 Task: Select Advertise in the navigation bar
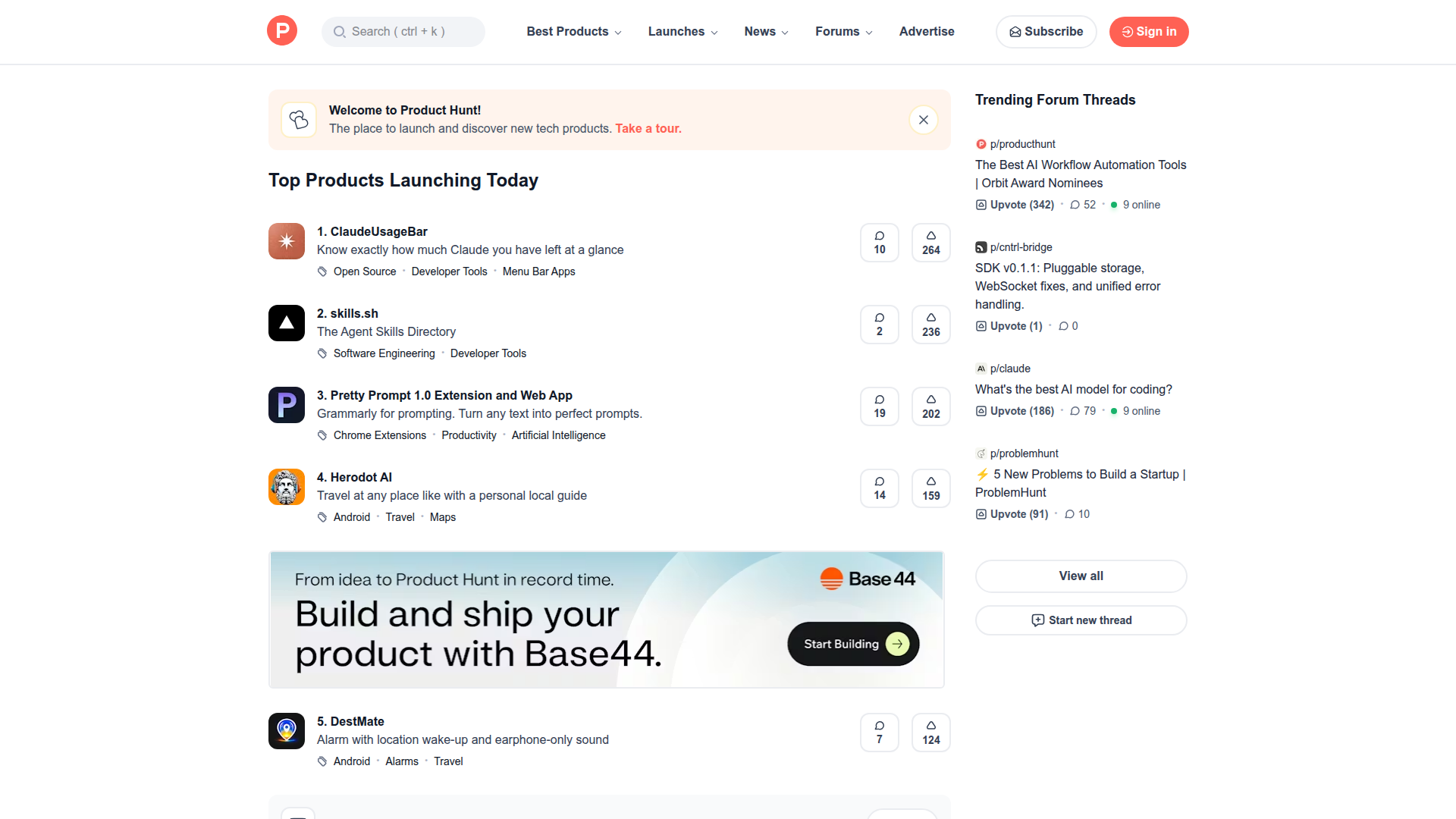click(926, 31)
